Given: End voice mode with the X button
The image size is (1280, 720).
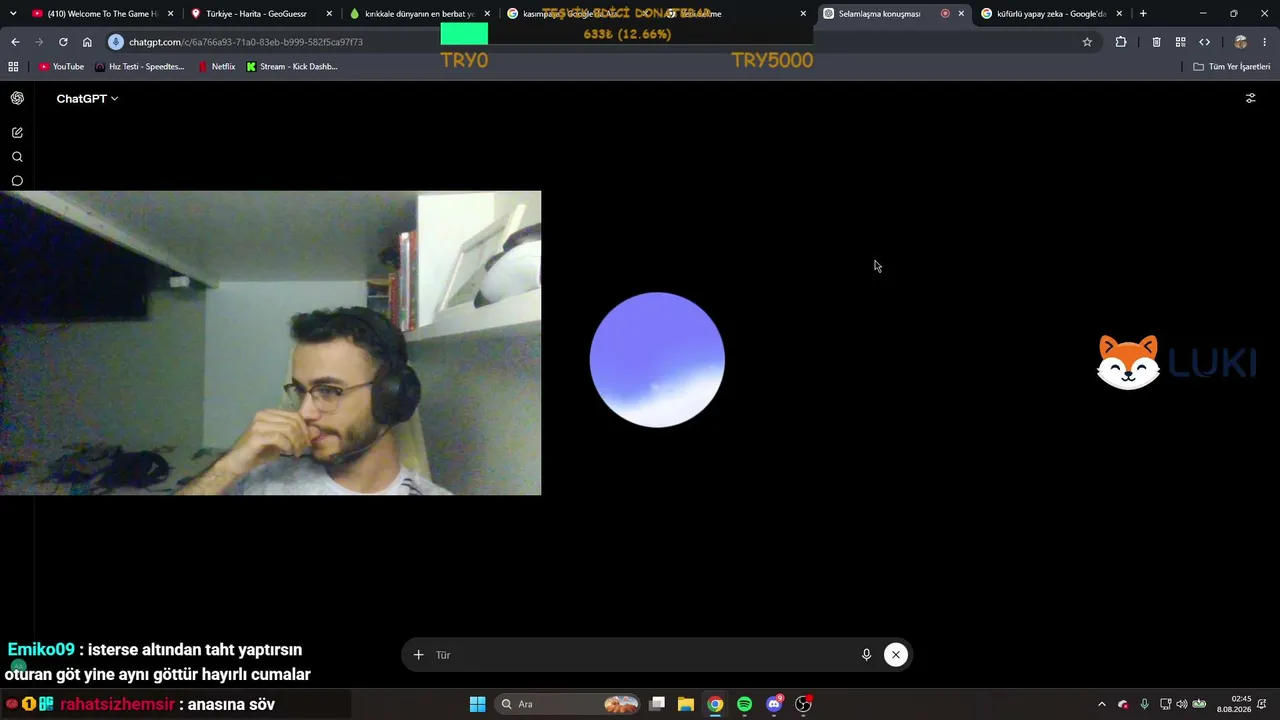Looking at the screenshot, I should click(896, 655).
